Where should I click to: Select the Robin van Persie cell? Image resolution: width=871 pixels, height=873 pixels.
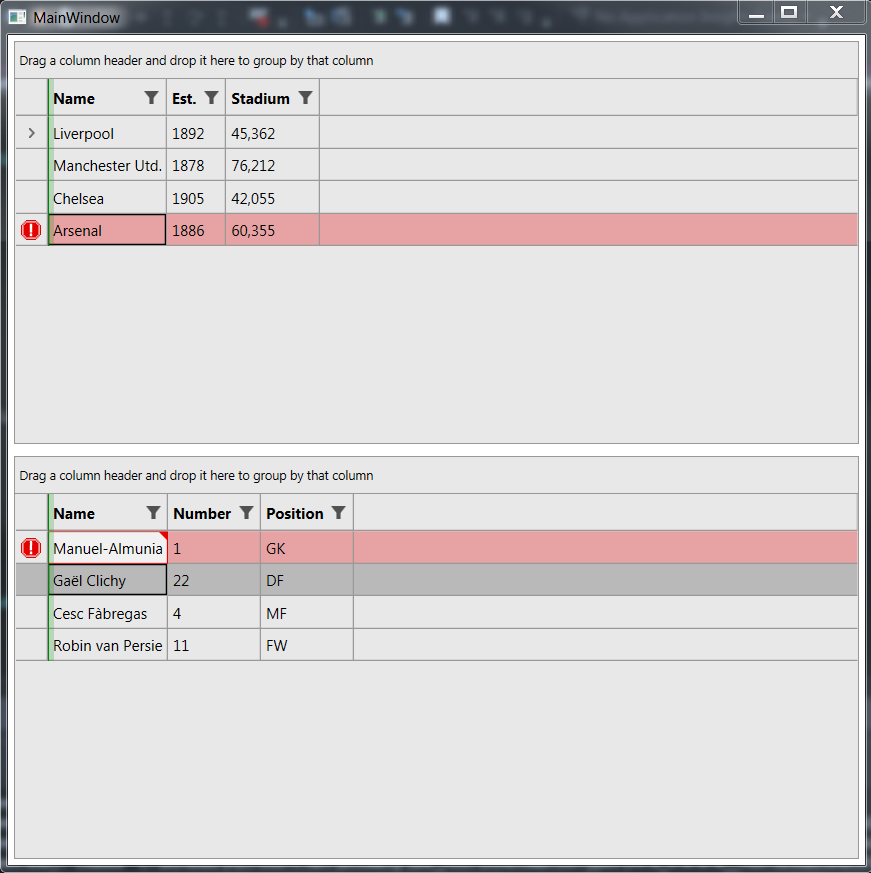[x=109, y=645]
